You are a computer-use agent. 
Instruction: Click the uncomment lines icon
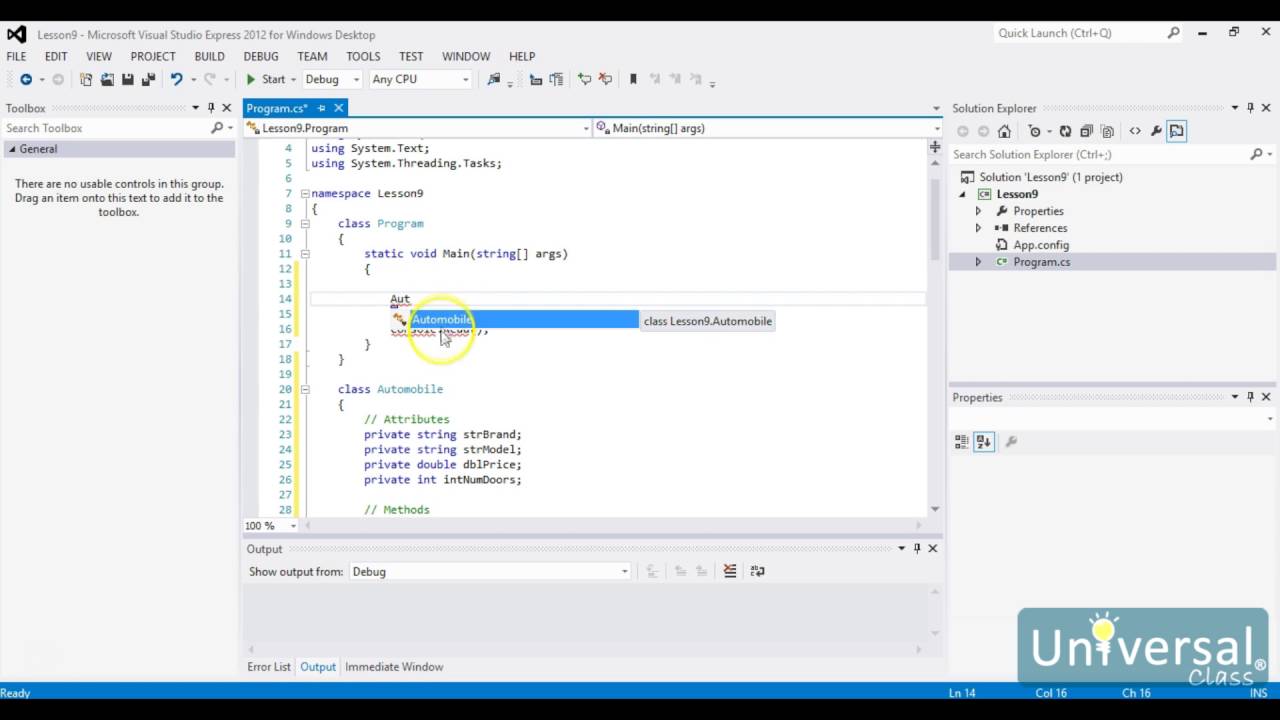(605, 79)
